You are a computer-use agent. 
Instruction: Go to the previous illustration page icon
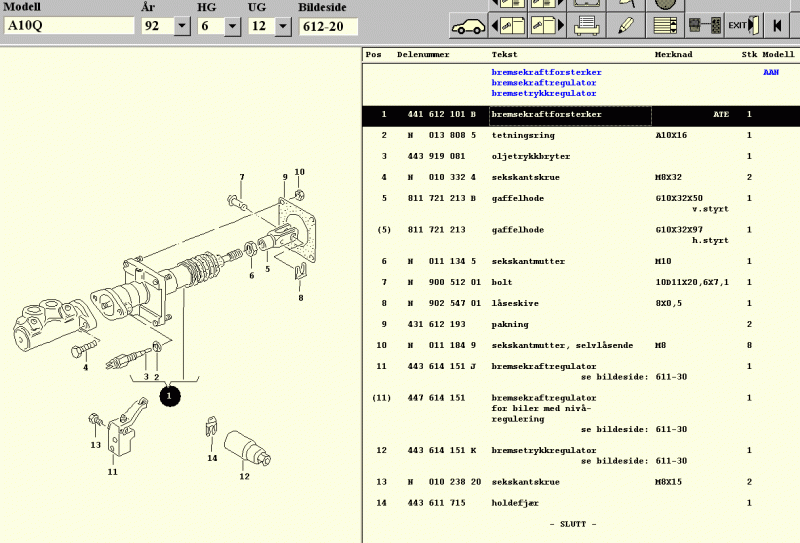[507, 24]
